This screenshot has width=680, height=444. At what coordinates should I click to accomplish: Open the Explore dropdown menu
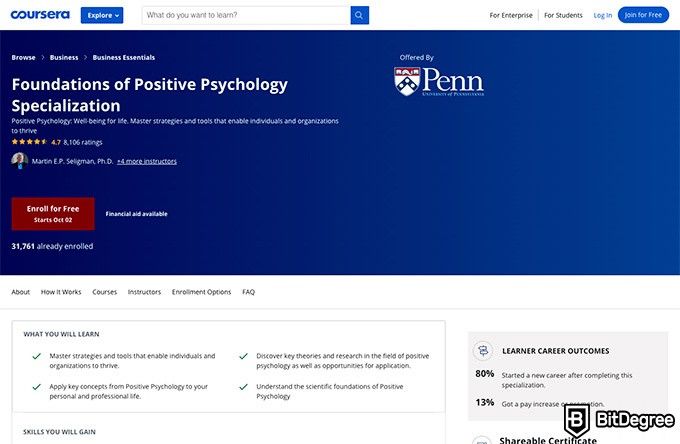[x=102, y=15]
